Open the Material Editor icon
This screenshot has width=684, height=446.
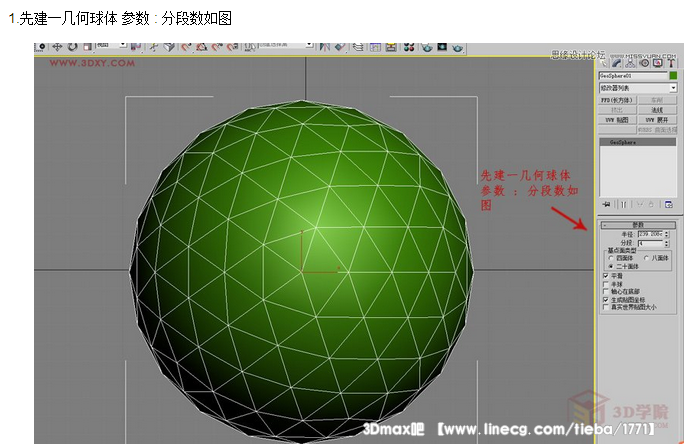(409, 47)
